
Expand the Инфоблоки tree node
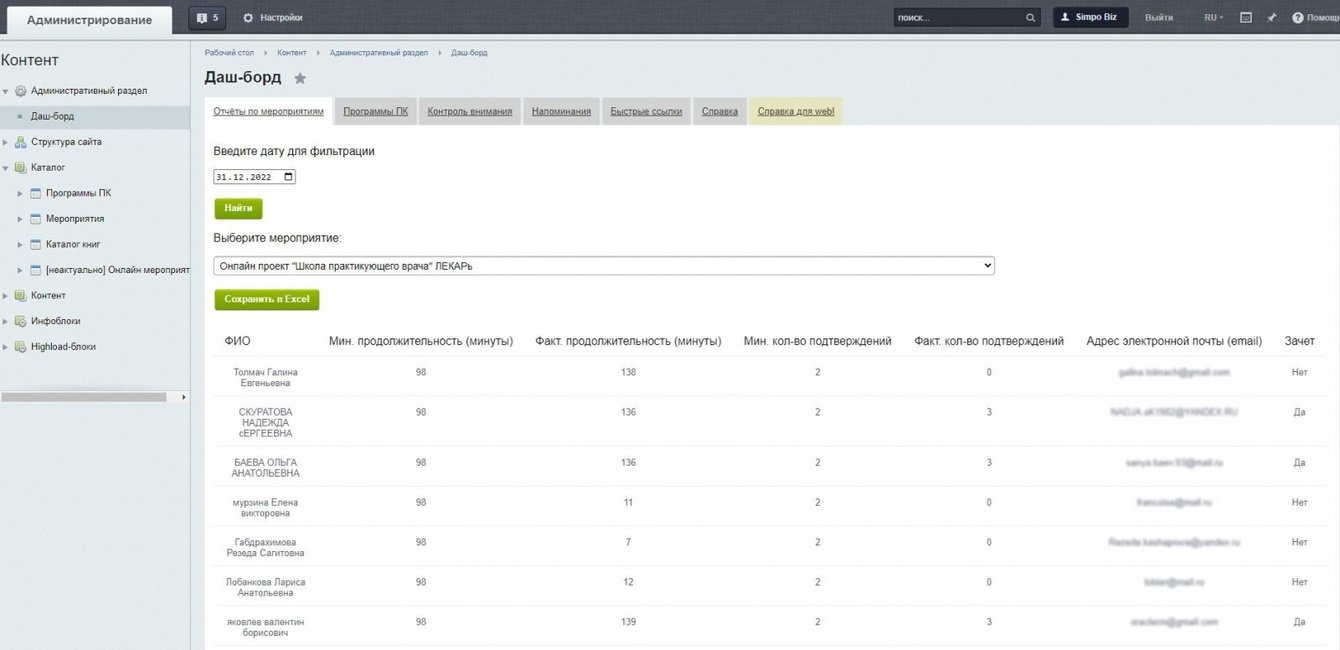click(6, 321)
